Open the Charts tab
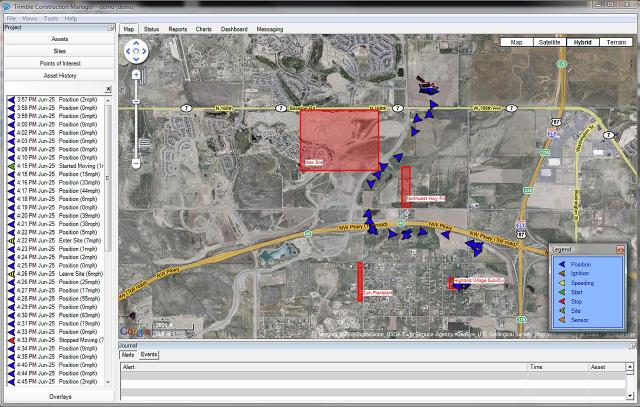640x407 pixels. (x=203, y=29)
